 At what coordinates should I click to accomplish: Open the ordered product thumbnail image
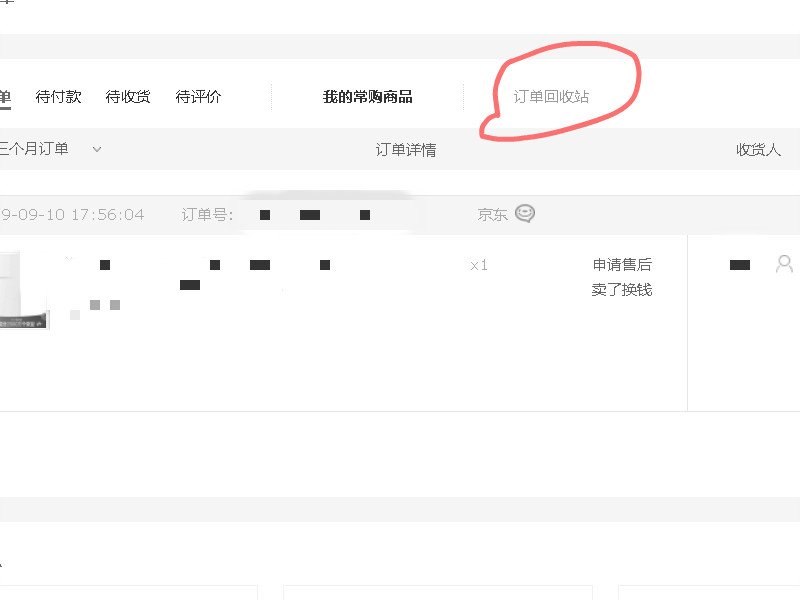[x=23, y=291]
